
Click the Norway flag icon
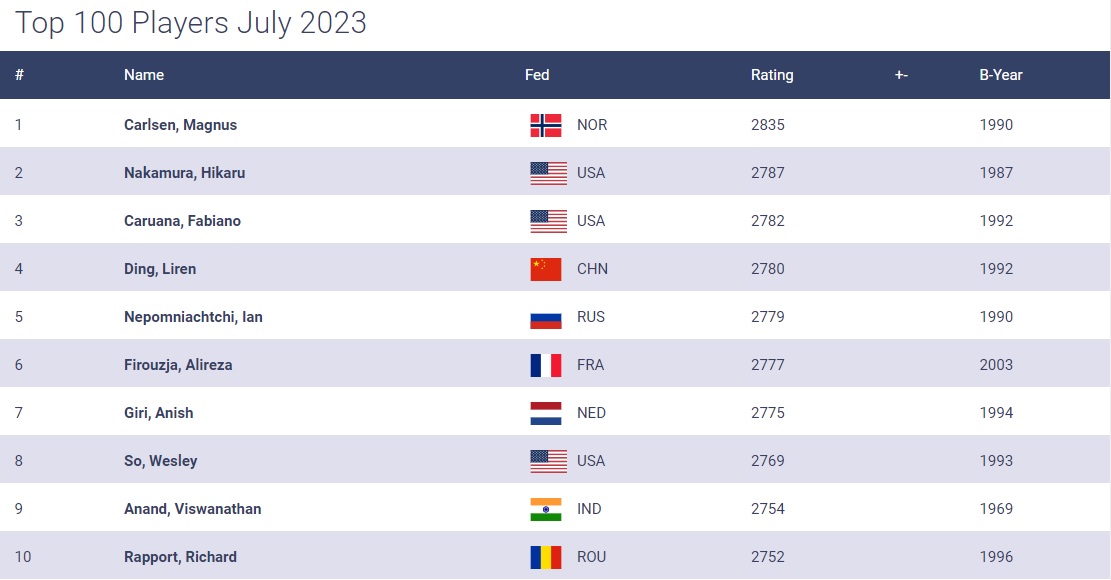coord(548,125)
